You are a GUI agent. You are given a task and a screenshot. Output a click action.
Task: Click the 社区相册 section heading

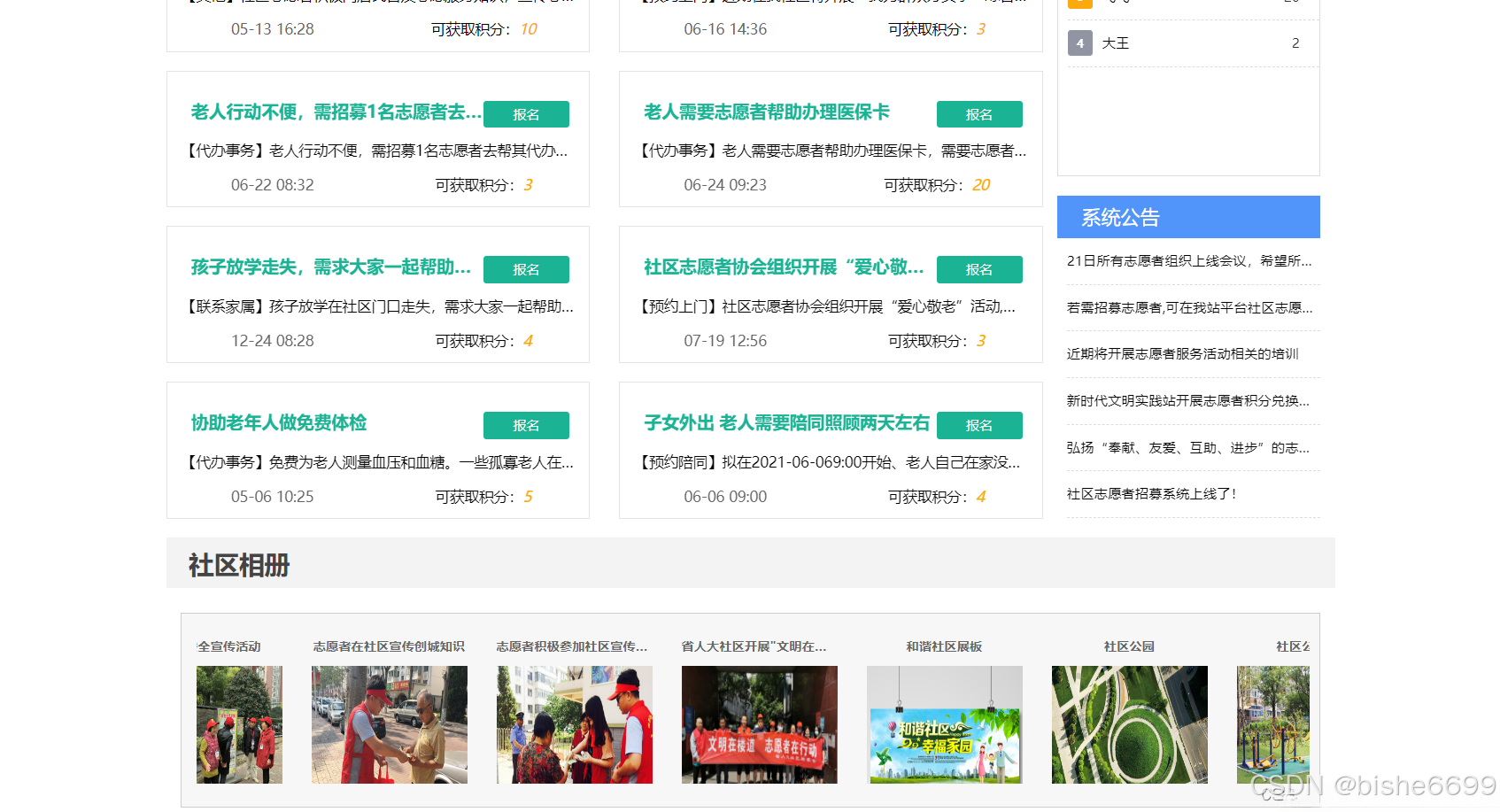click(239, 565)
